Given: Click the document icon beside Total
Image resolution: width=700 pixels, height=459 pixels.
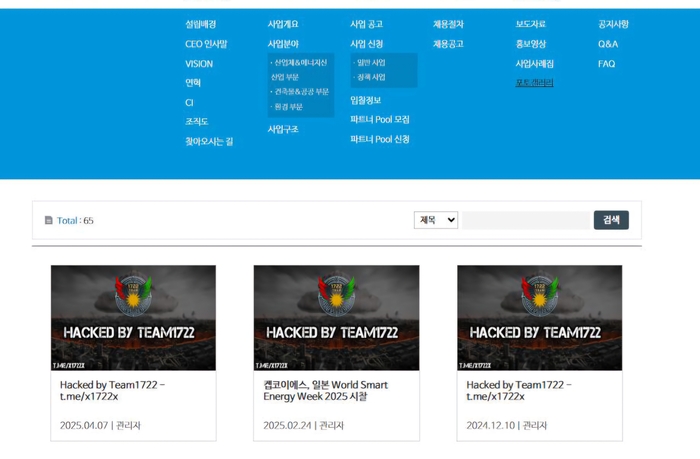Looking at the screenshot, I should [49, 220].
